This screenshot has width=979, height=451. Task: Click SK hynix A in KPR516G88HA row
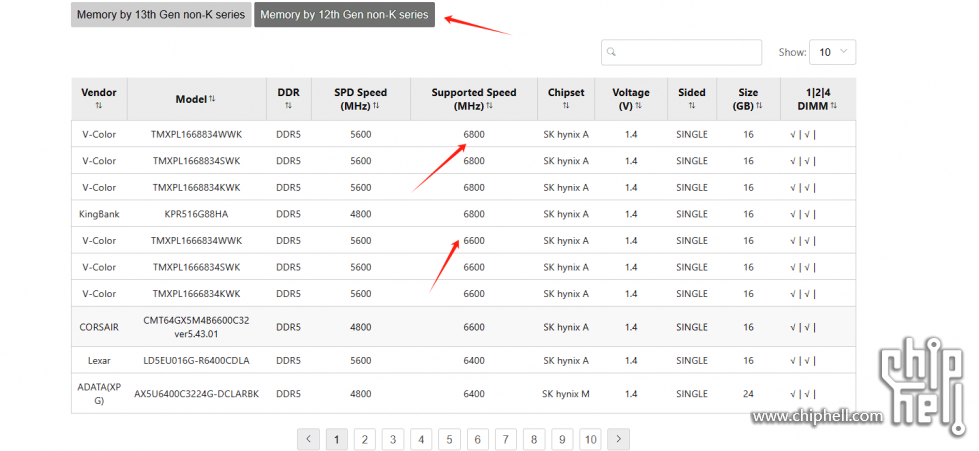click(566, 214)
